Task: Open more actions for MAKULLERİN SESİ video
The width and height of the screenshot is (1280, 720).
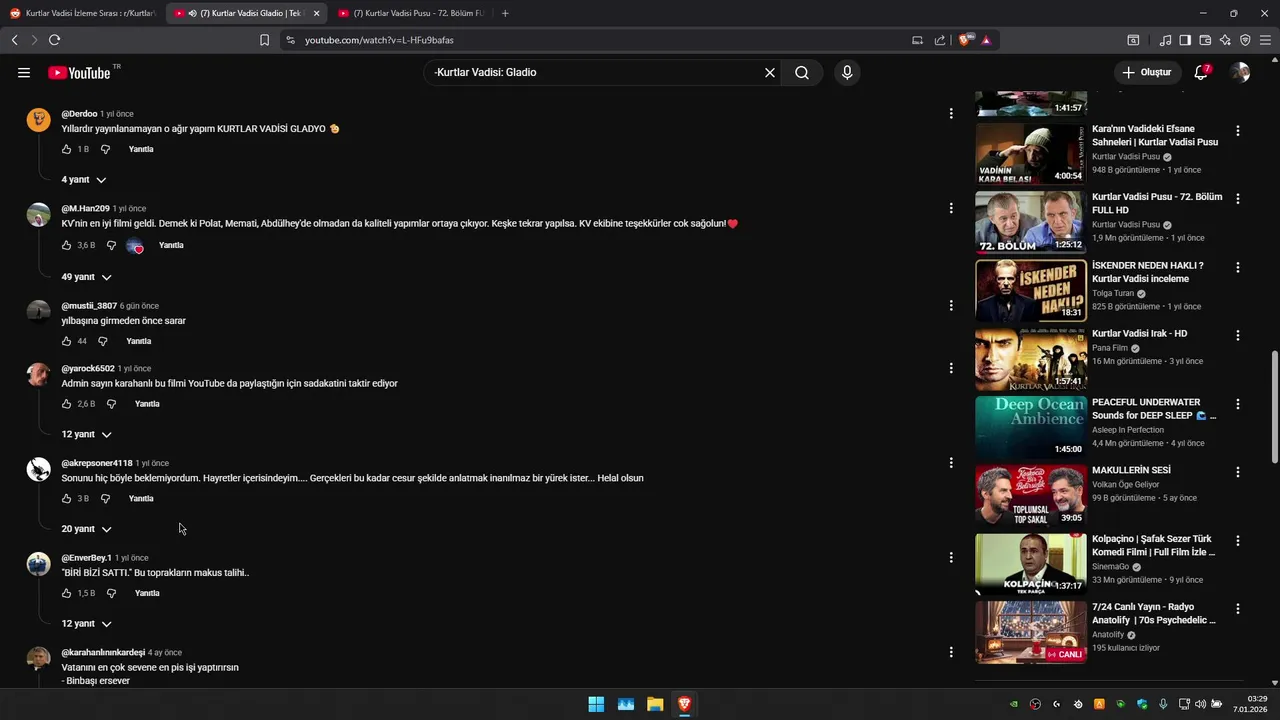Action: click(1238, 472)
